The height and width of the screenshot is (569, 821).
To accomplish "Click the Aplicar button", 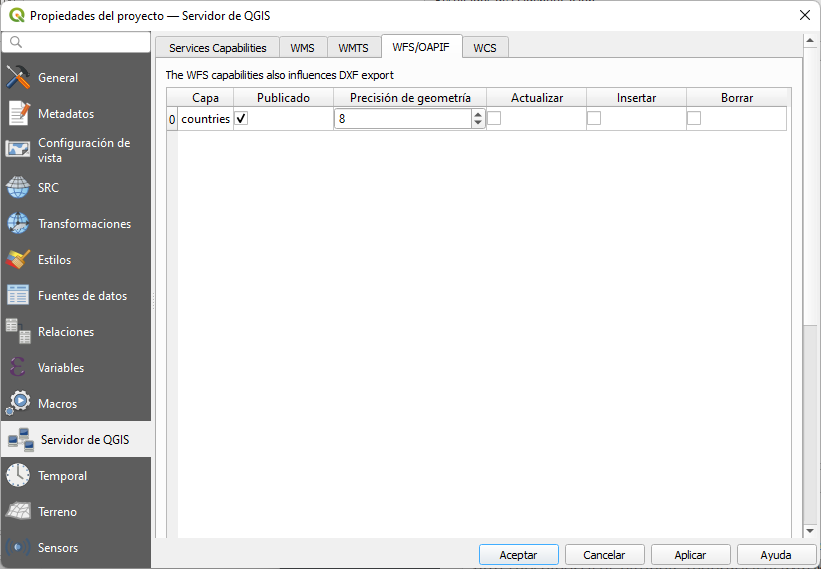I will click(x=690, y=555).
